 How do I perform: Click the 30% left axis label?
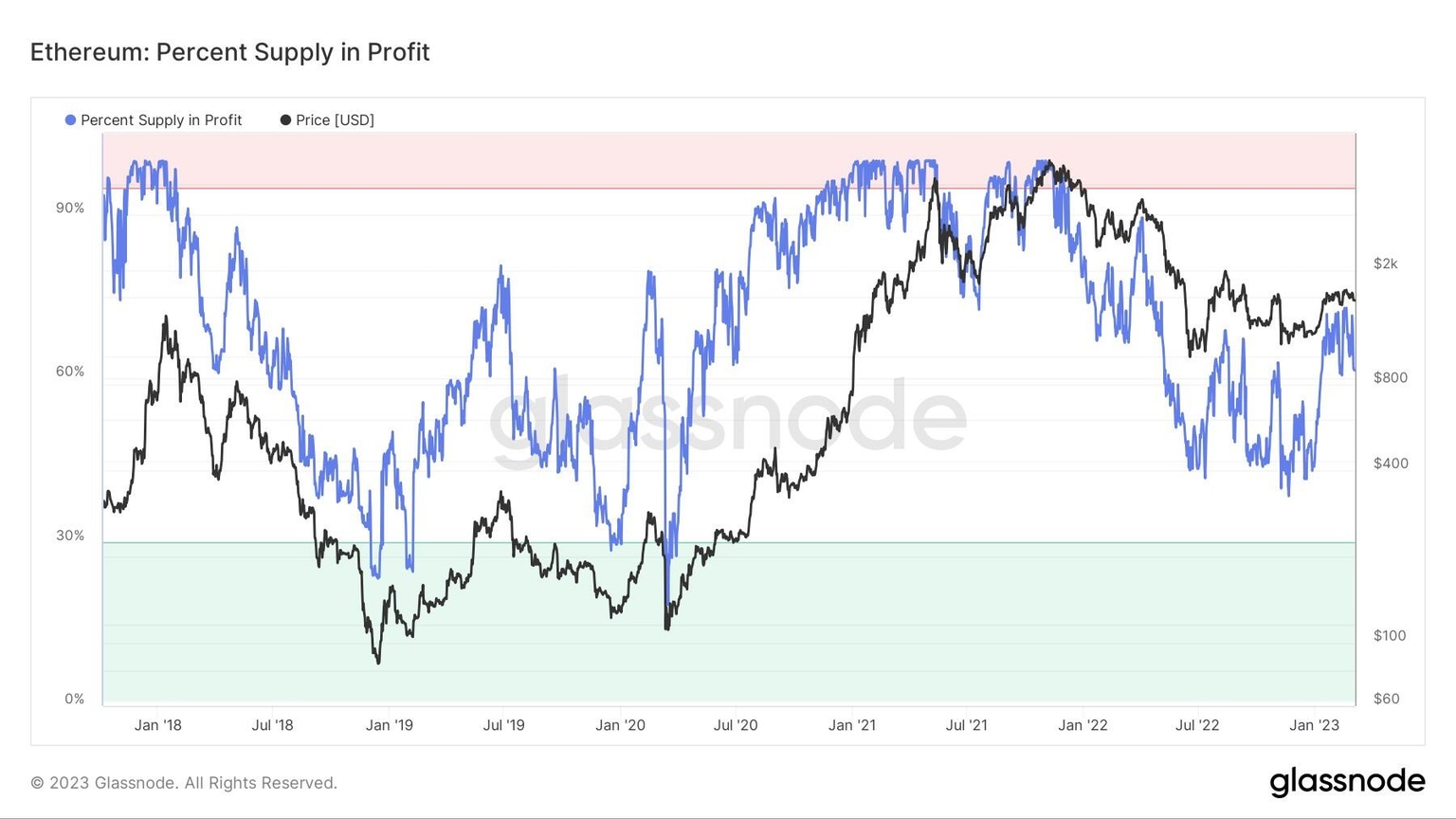point(70,536)
